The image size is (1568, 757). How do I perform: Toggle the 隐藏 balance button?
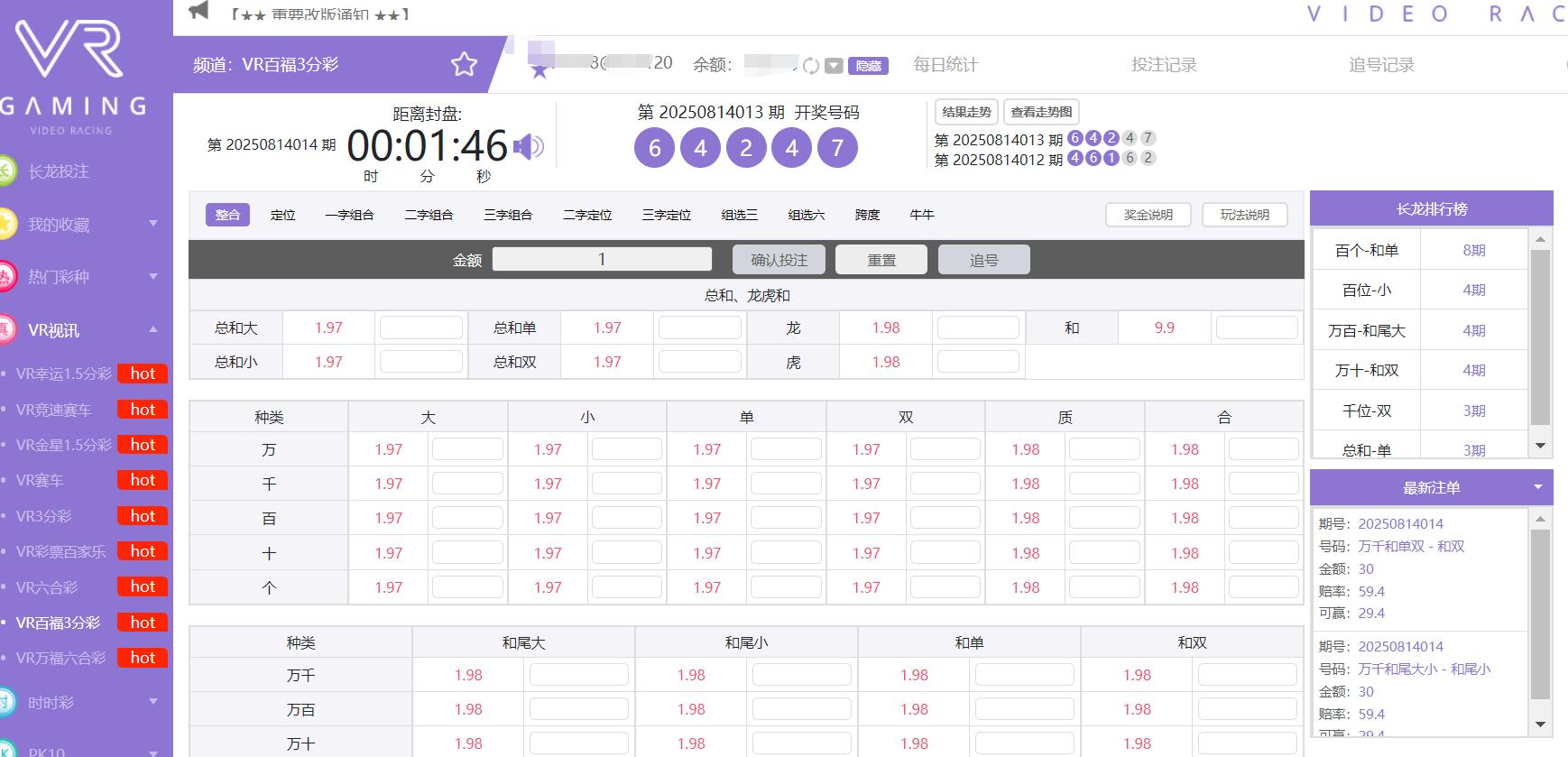(868, 65)
